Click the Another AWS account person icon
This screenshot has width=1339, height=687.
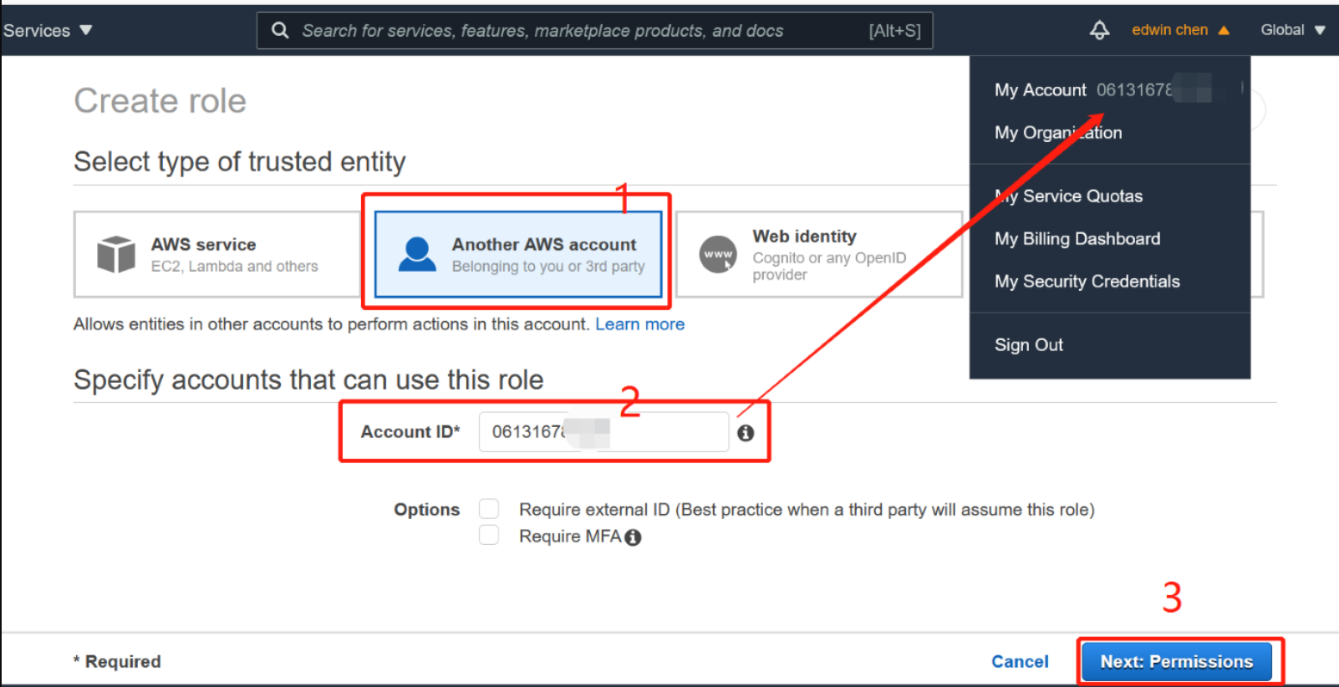pyautogui.click(x=417, y=254)
